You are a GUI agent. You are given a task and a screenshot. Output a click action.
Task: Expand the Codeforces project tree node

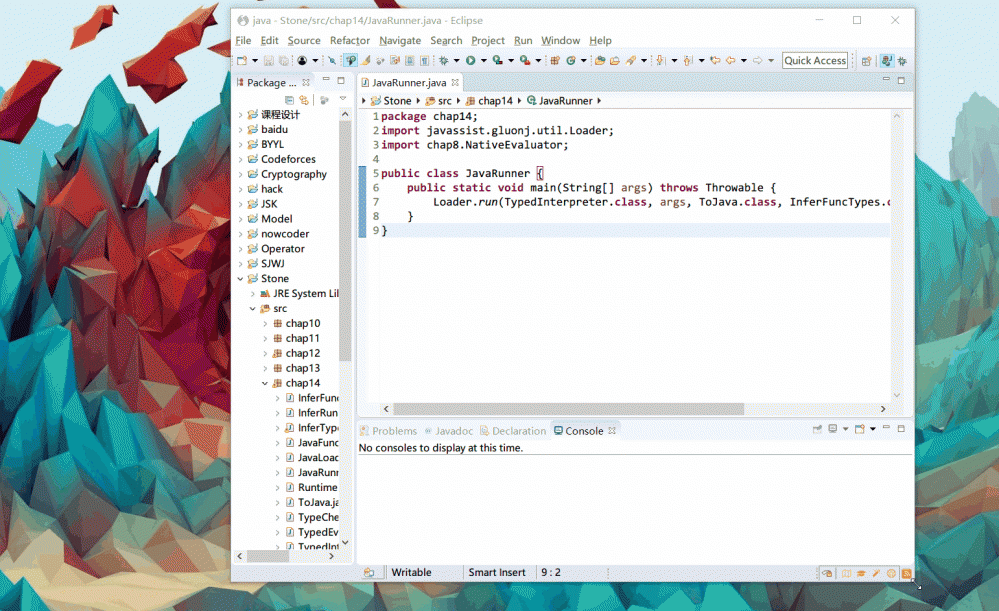[x=240, y=159]
